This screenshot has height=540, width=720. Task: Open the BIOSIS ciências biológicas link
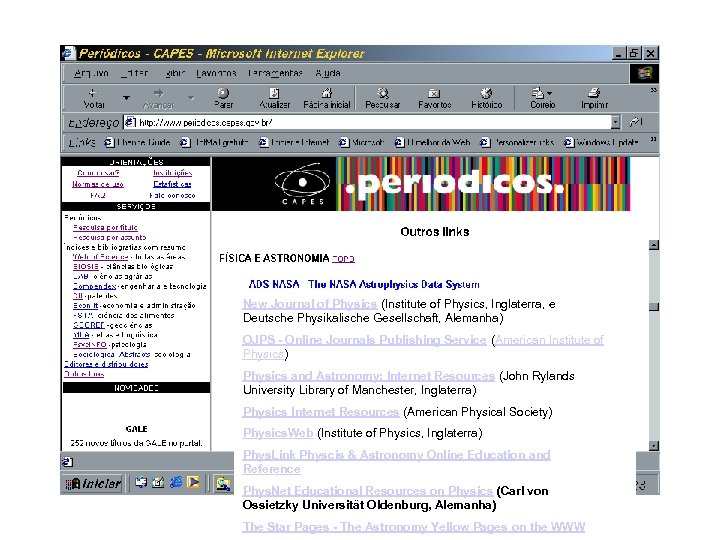(x=86, y=266)
